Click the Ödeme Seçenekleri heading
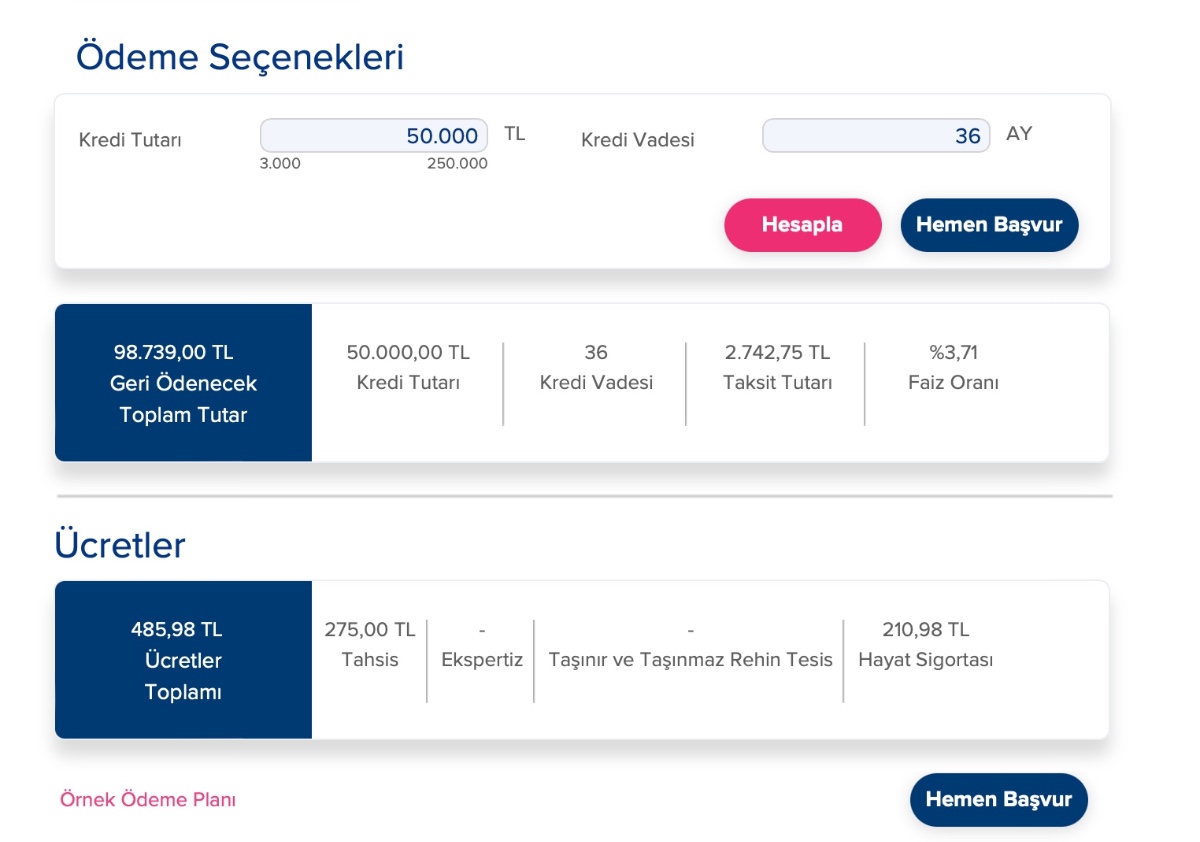This screenshot has height=842, width=1200. (x=240, y=57)
